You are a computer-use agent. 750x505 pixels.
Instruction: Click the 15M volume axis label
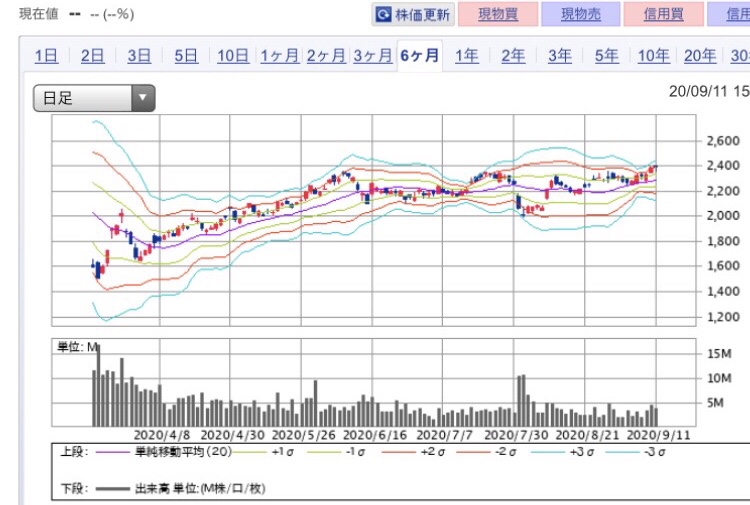(x=719, y=354)
